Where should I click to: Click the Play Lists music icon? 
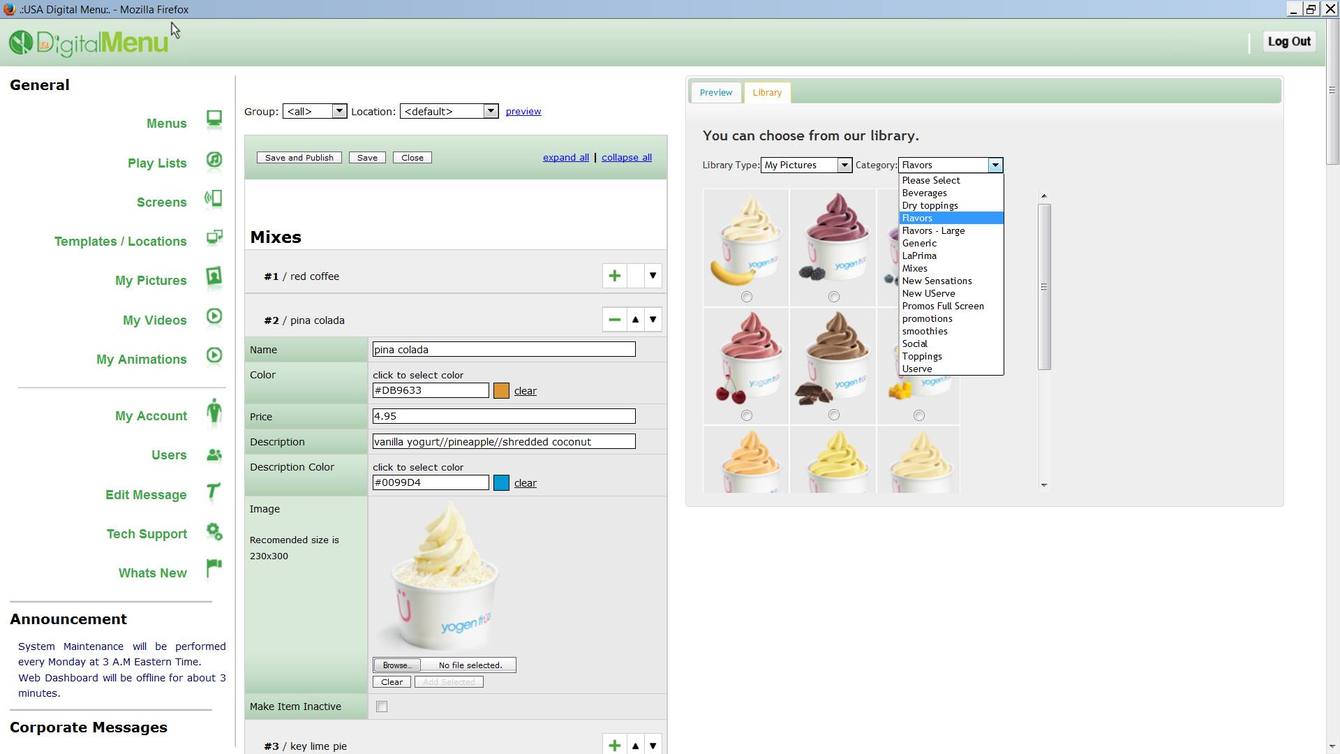click(x=214, y=160)
